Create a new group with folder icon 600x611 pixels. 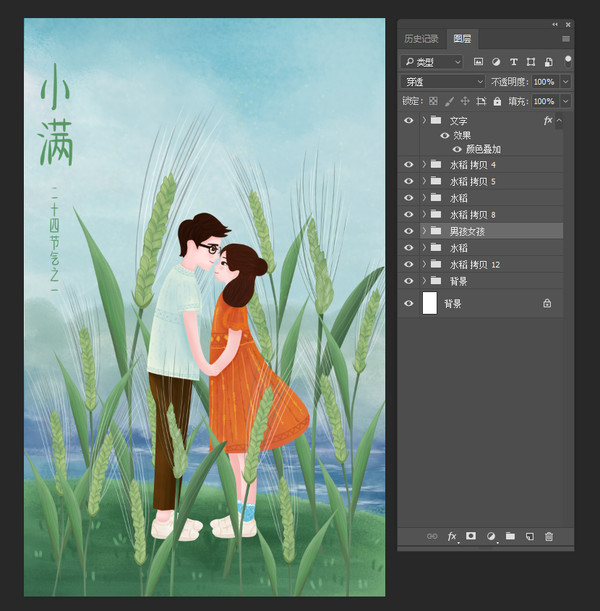(x=510, y=536)
